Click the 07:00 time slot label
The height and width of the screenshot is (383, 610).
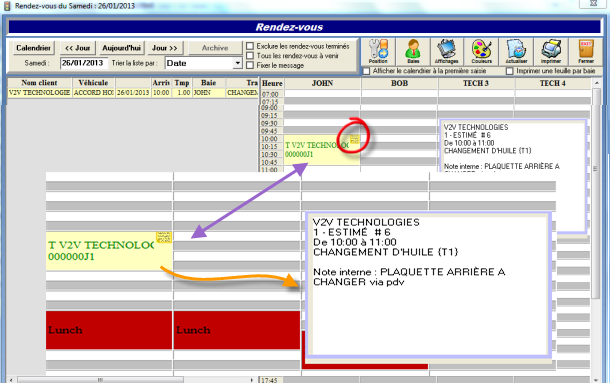[270, 94]
